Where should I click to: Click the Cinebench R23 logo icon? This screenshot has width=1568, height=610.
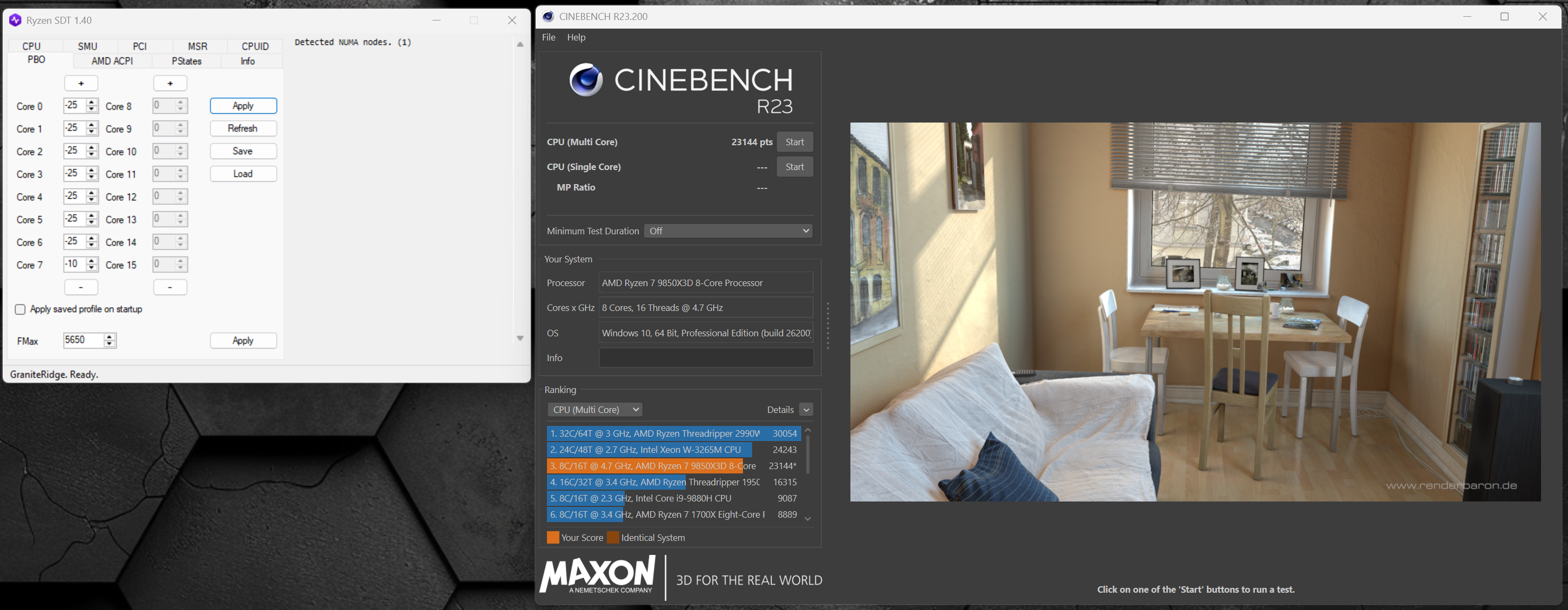(585, 80)
